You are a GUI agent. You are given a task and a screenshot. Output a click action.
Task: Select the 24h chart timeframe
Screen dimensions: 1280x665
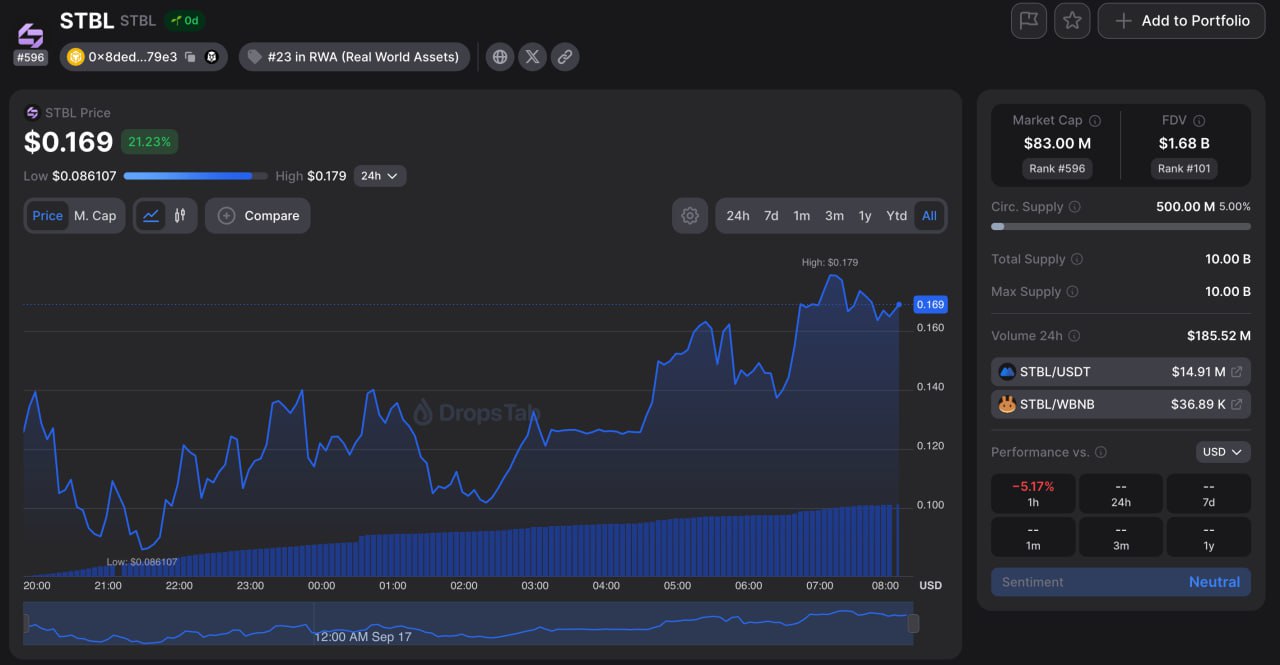coord(738,216)
